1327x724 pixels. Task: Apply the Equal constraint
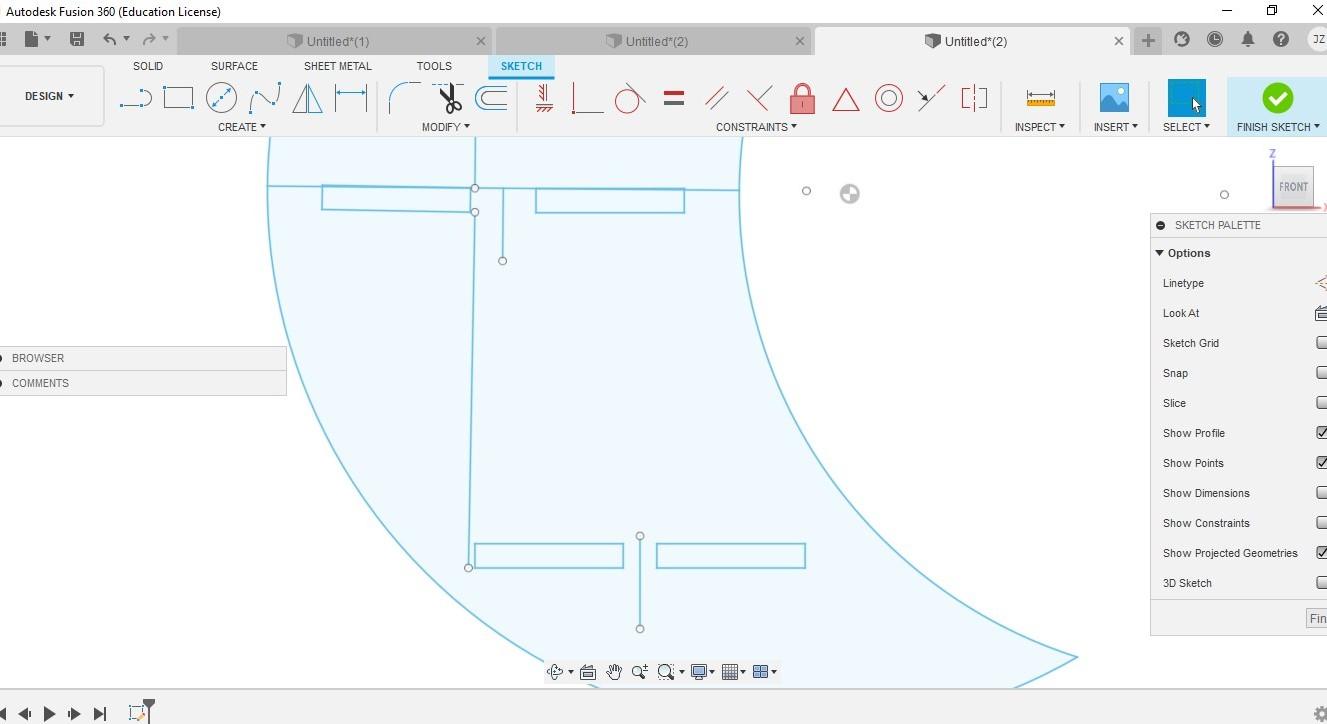pos(674,98)
